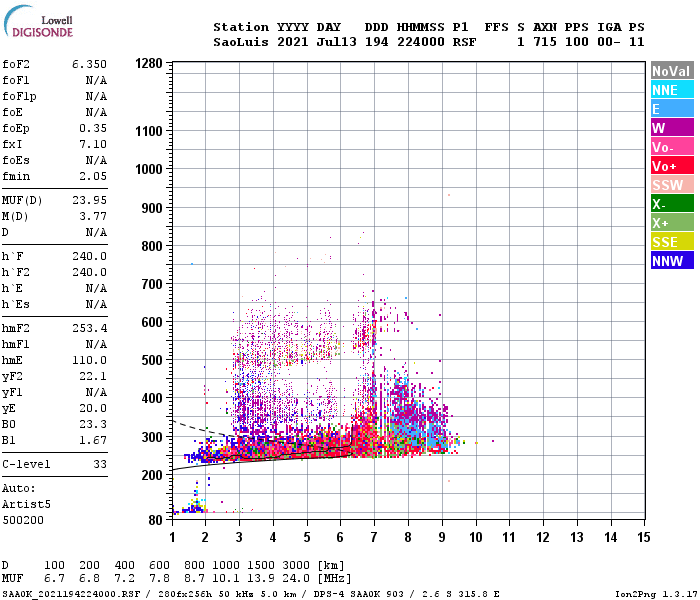The image size is (700, 600).
Task: Click the foEp value 0.35
Action: [x=93, y=128]
